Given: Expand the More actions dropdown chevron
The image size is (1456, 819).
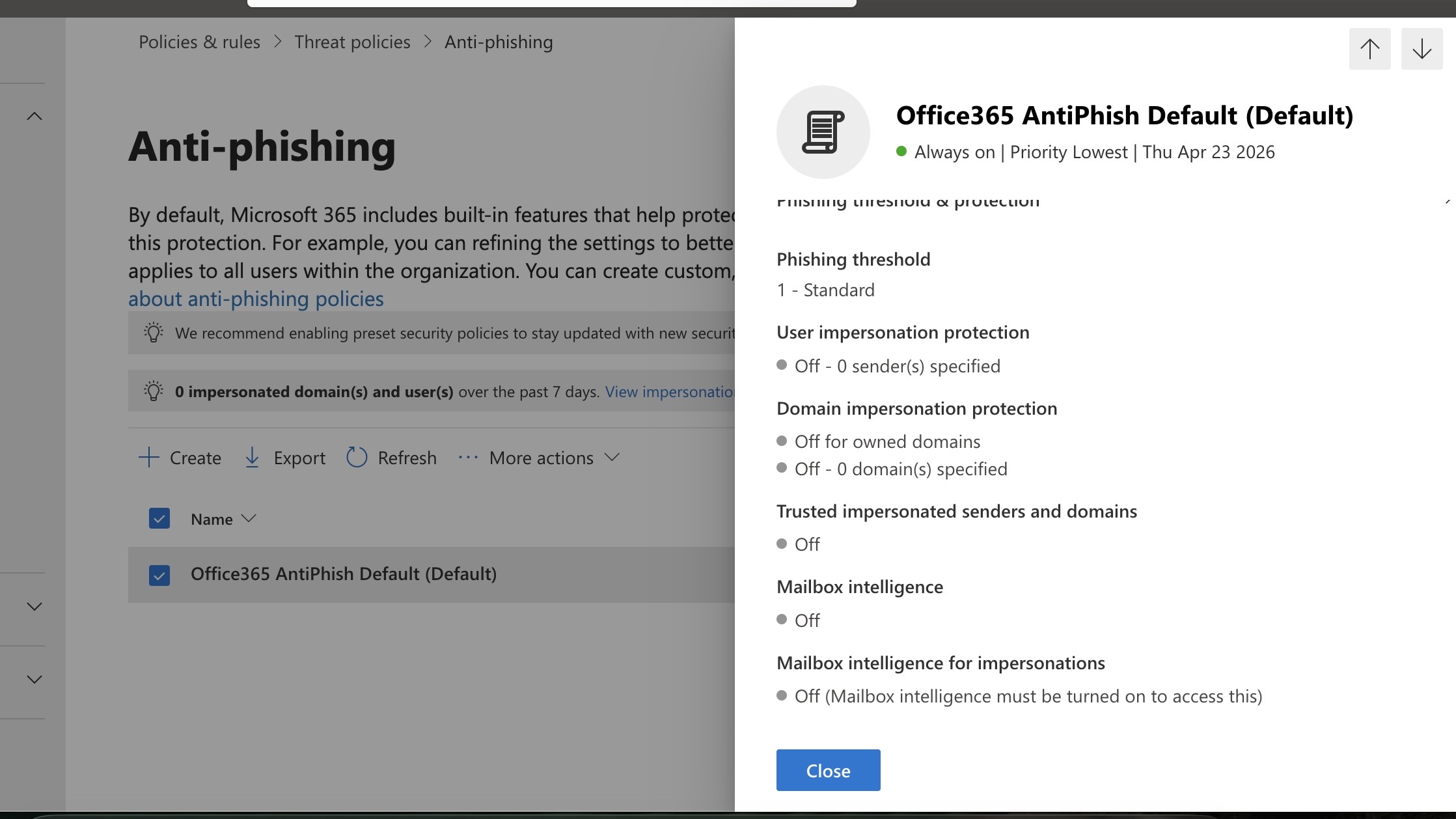Looking at the screenshot, I should [611, 457].
